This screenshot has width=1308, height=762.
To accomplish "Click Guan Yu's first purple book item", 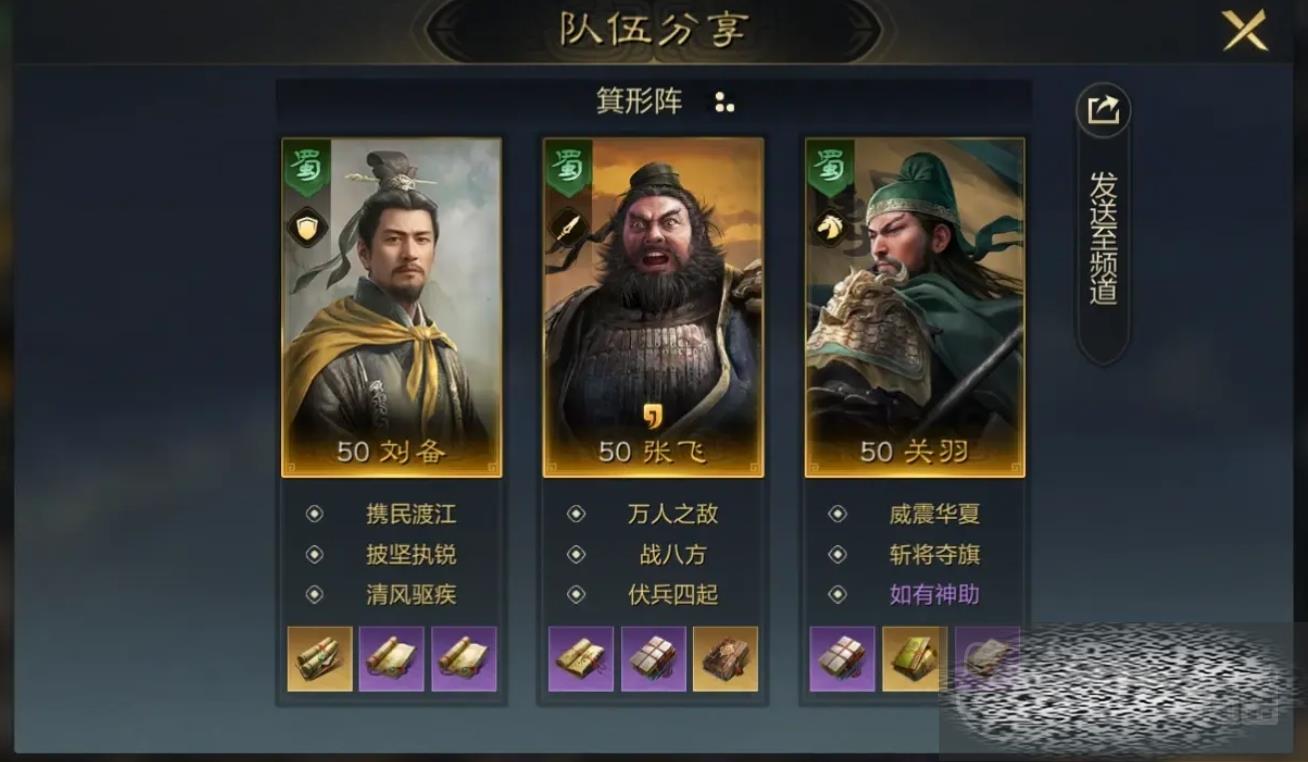I will (842, 659).
